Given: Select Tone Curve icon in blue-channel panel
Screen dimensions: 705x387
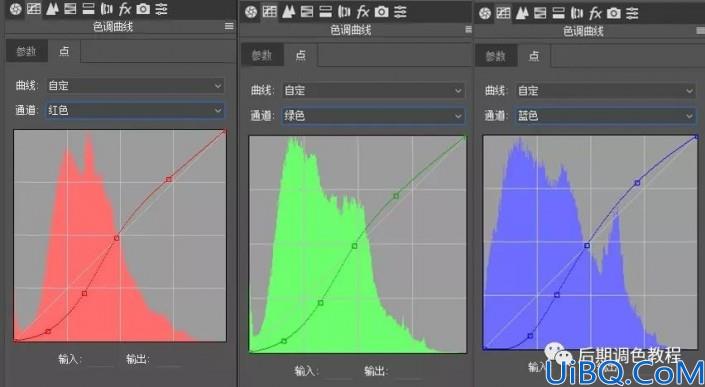Looking at the screenshot, I should [503, 13].
